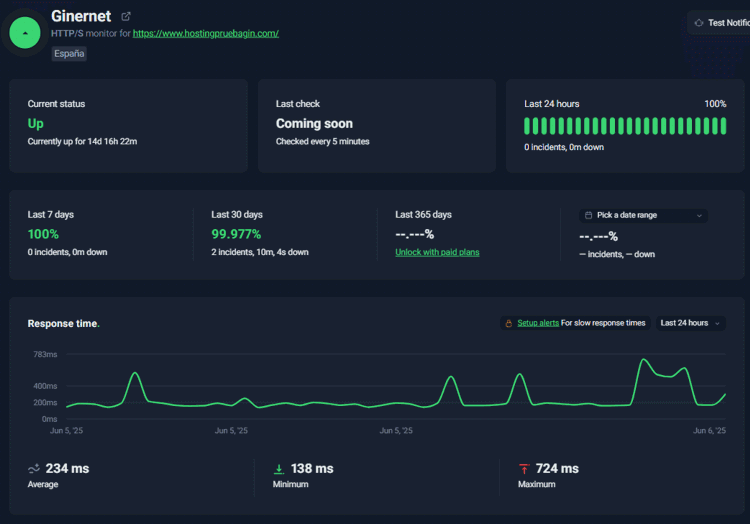Click the calendar icon in date range picker
This screenshot has height=524, width=750.
pos(588,216)
